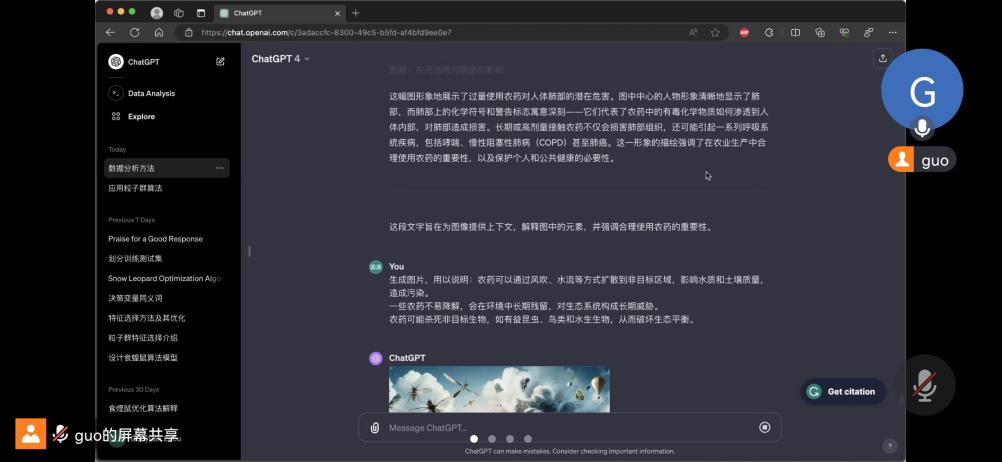This screenshot has width=1002, height=462.
Task: Collapse the sidebar with the edge handle
Action: click(249, 251)
